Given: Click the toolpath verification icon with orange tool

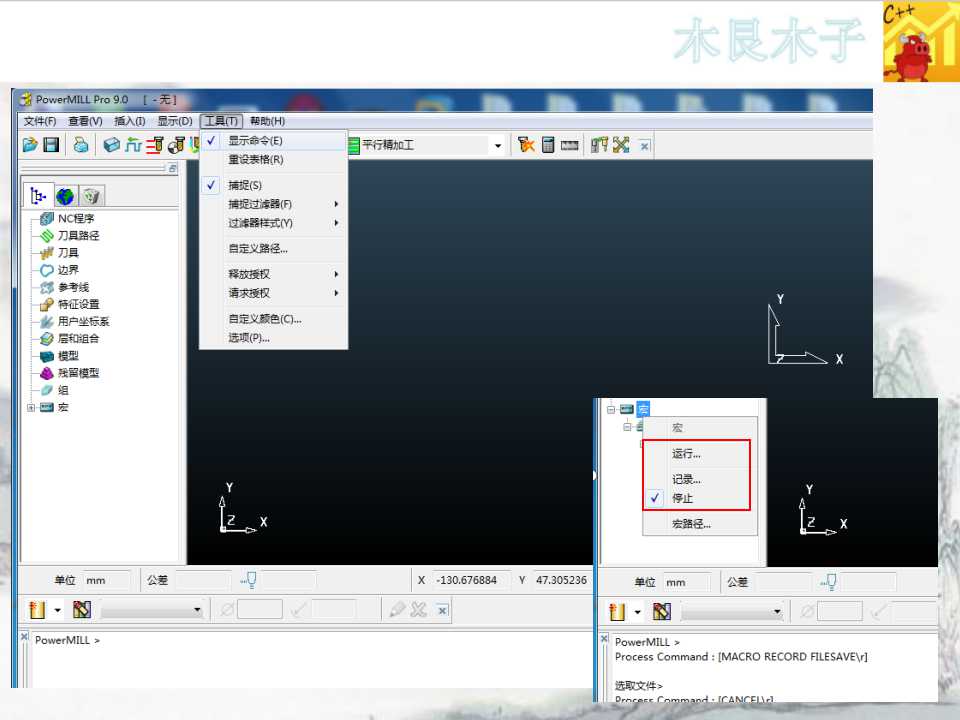Looking at the screenshot, I should 526,145.
